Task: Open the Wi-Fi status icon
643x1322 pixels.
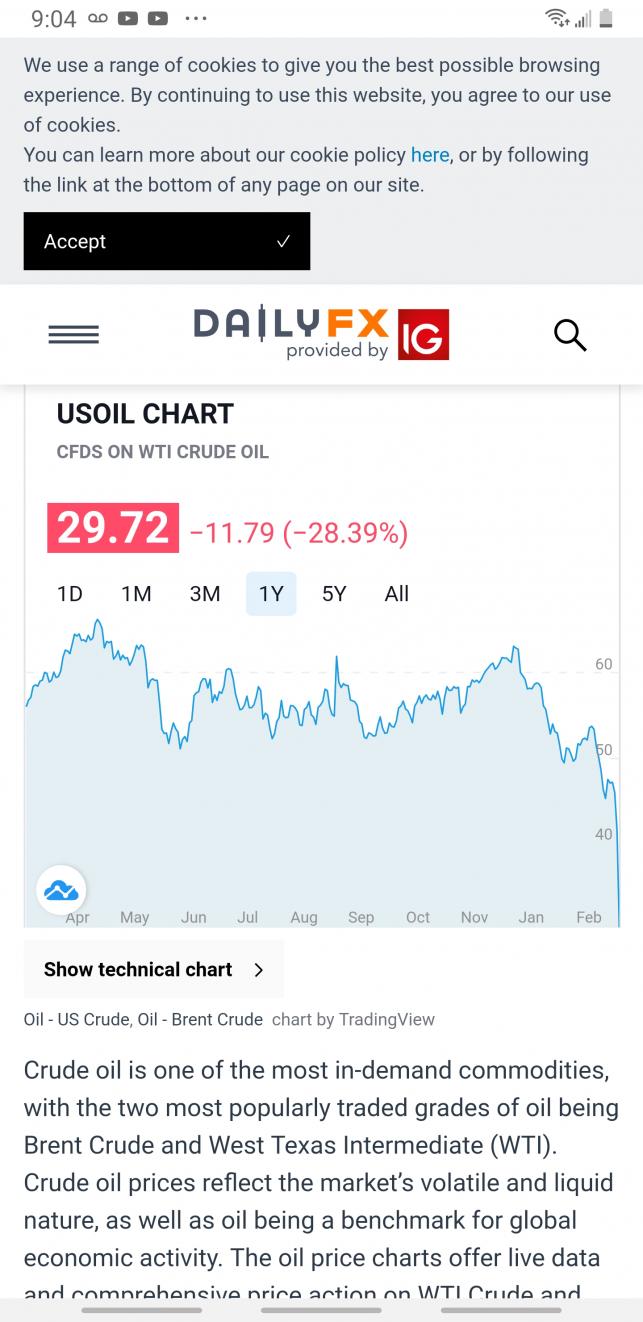Action: (x=556, y=19)
